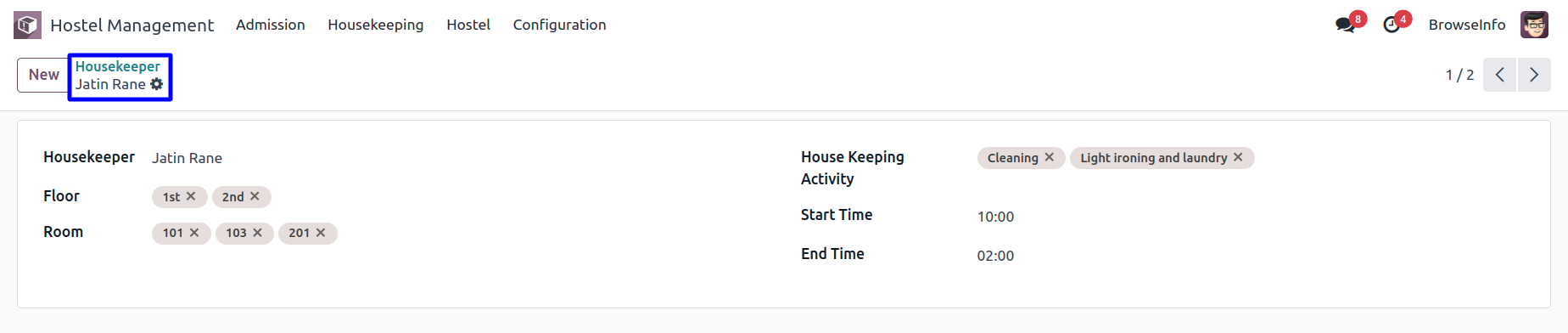Remove room 201 tag

click(x=321, y=233)
